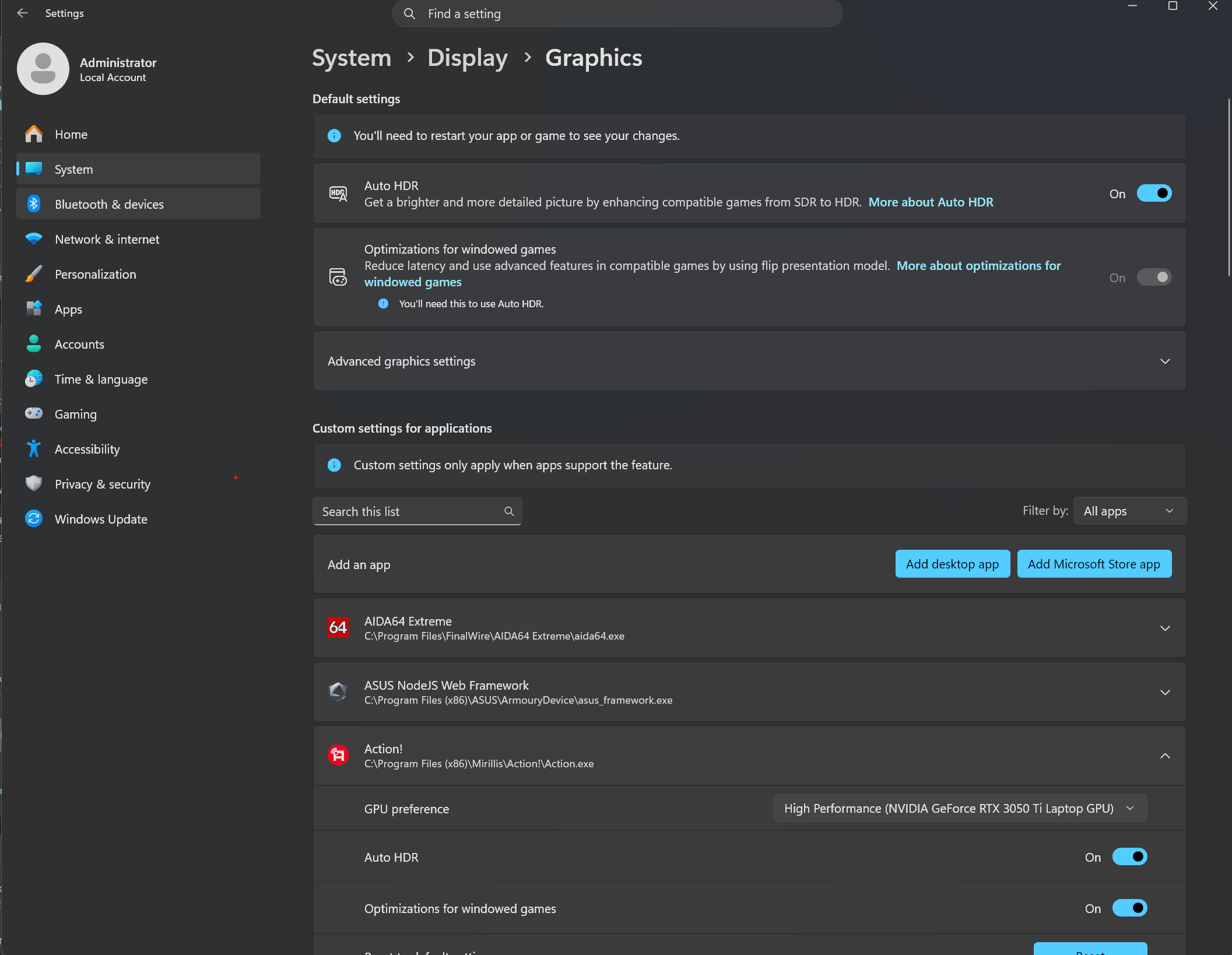
Task: Open Windows Update page
Action: point(138,519)
